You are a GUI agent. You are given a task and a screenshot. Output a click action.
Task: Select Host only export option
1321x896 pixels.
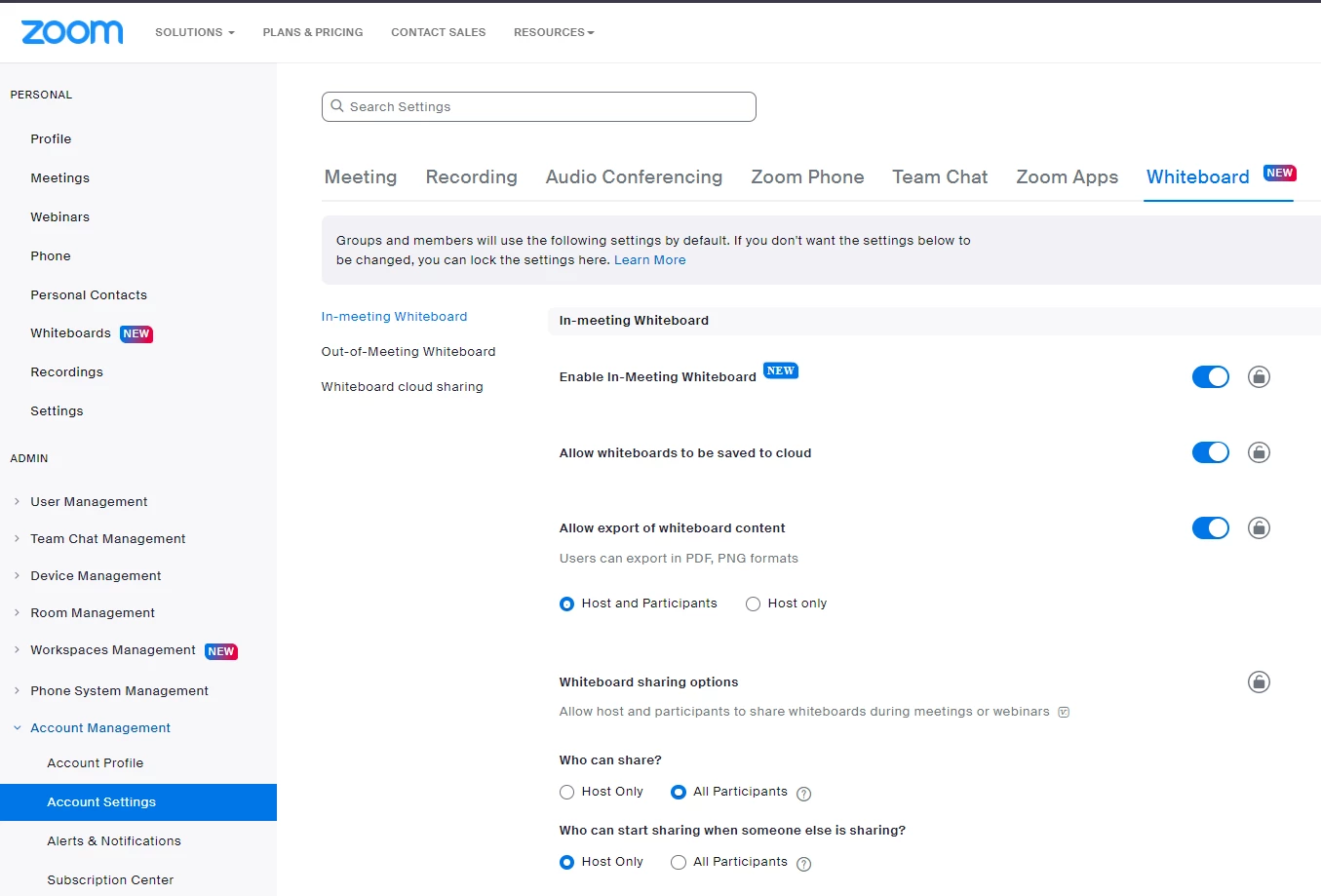(x=753, y=604)
